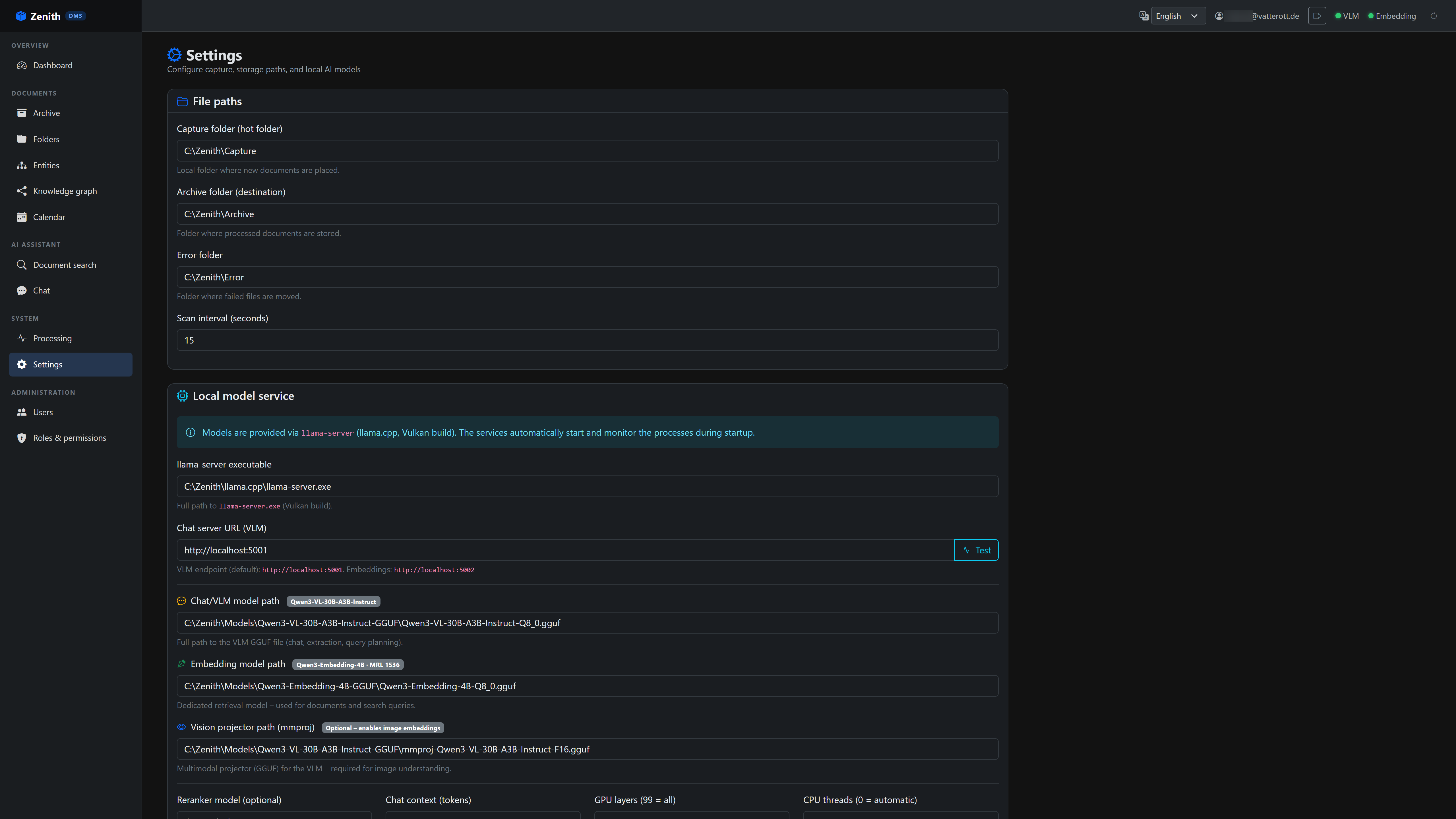Click the "File paths" section heading

[x=217, y=102]
